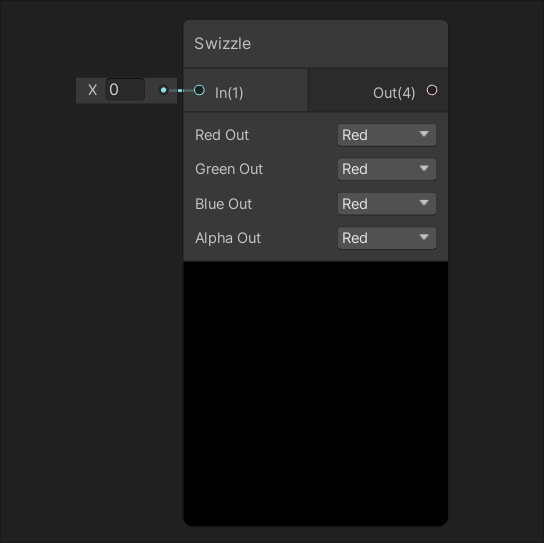Click the arrow on the Red Out dropdown
544x543 pixels.
point(424,134)
